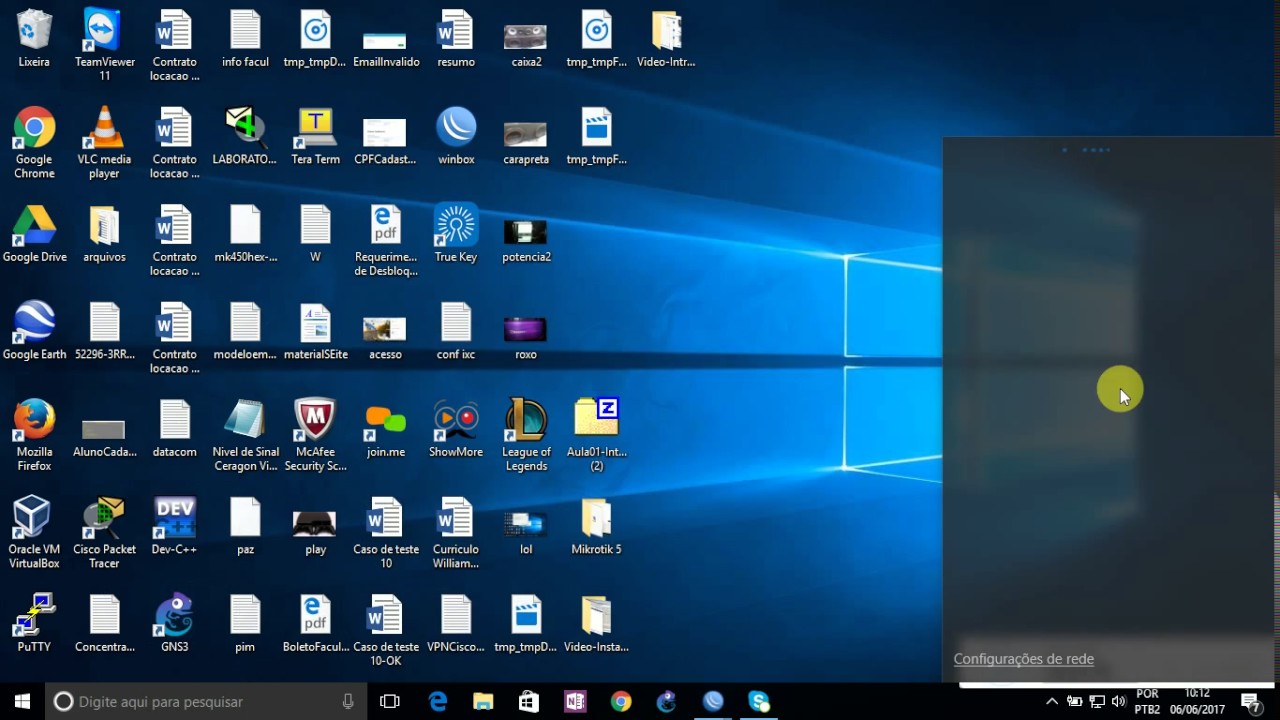
Task: Select the League of Legends shortcut
Action: [526, 436]
